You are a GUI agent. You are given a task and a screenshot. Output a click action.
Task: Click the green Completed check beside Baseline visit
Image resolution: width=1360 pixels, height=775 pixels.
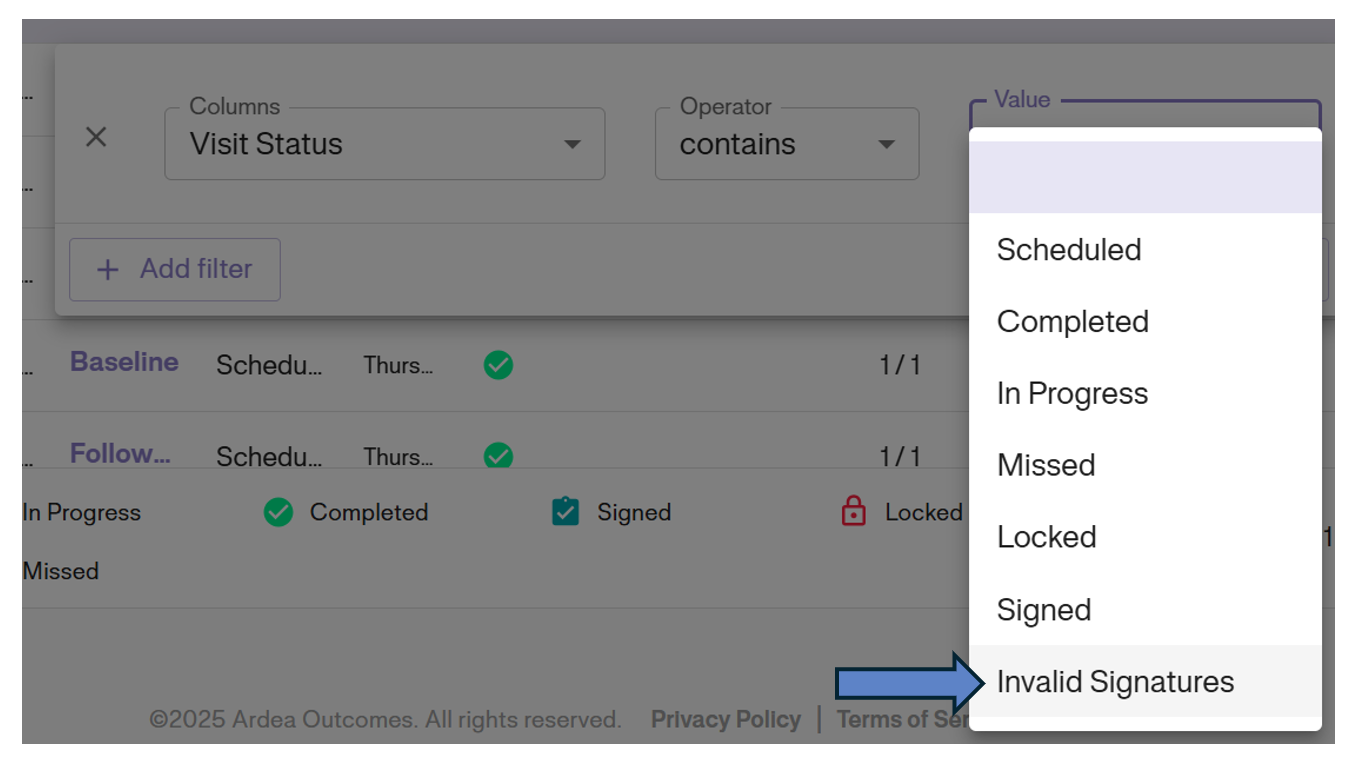click(497, 365)
